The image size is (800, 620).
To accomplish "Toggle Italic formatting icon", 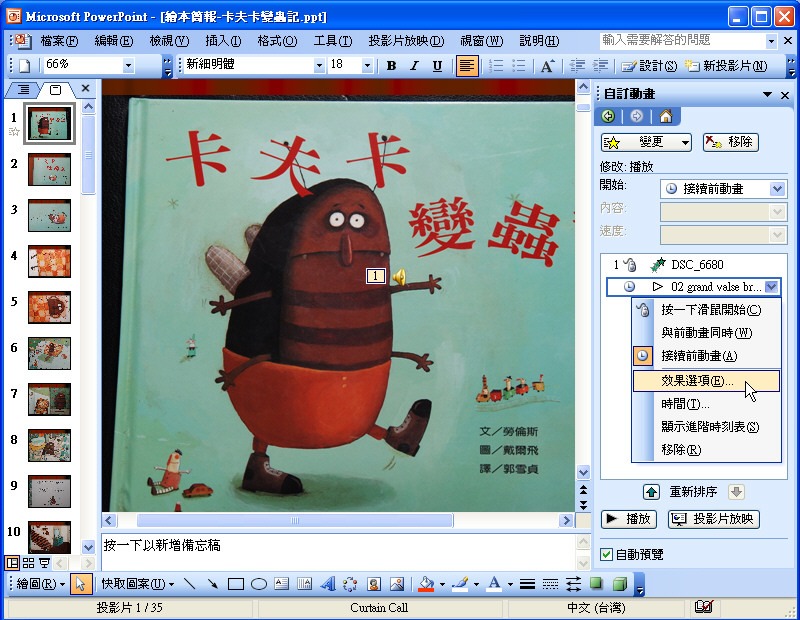I will (414, 65).
